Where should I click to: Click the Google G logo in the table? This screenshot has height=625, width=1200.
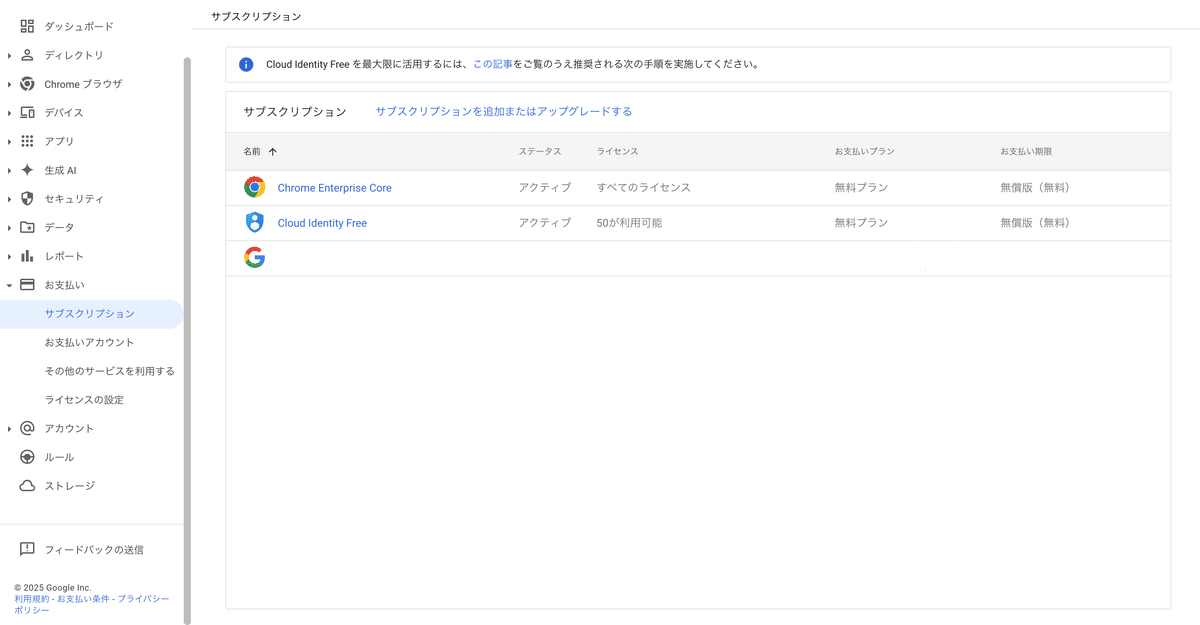(254, 257)
